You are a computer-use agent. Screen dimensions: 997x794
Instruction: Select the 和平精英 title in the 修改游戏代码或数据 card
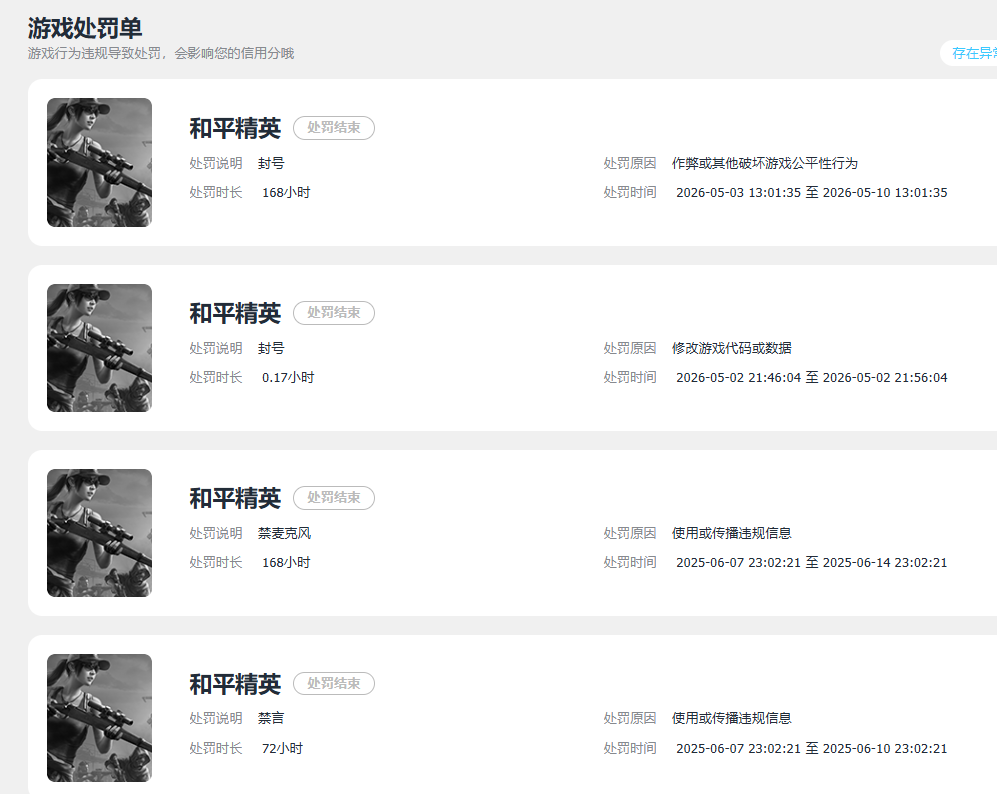pyautogui.click(x=235, y=313)
